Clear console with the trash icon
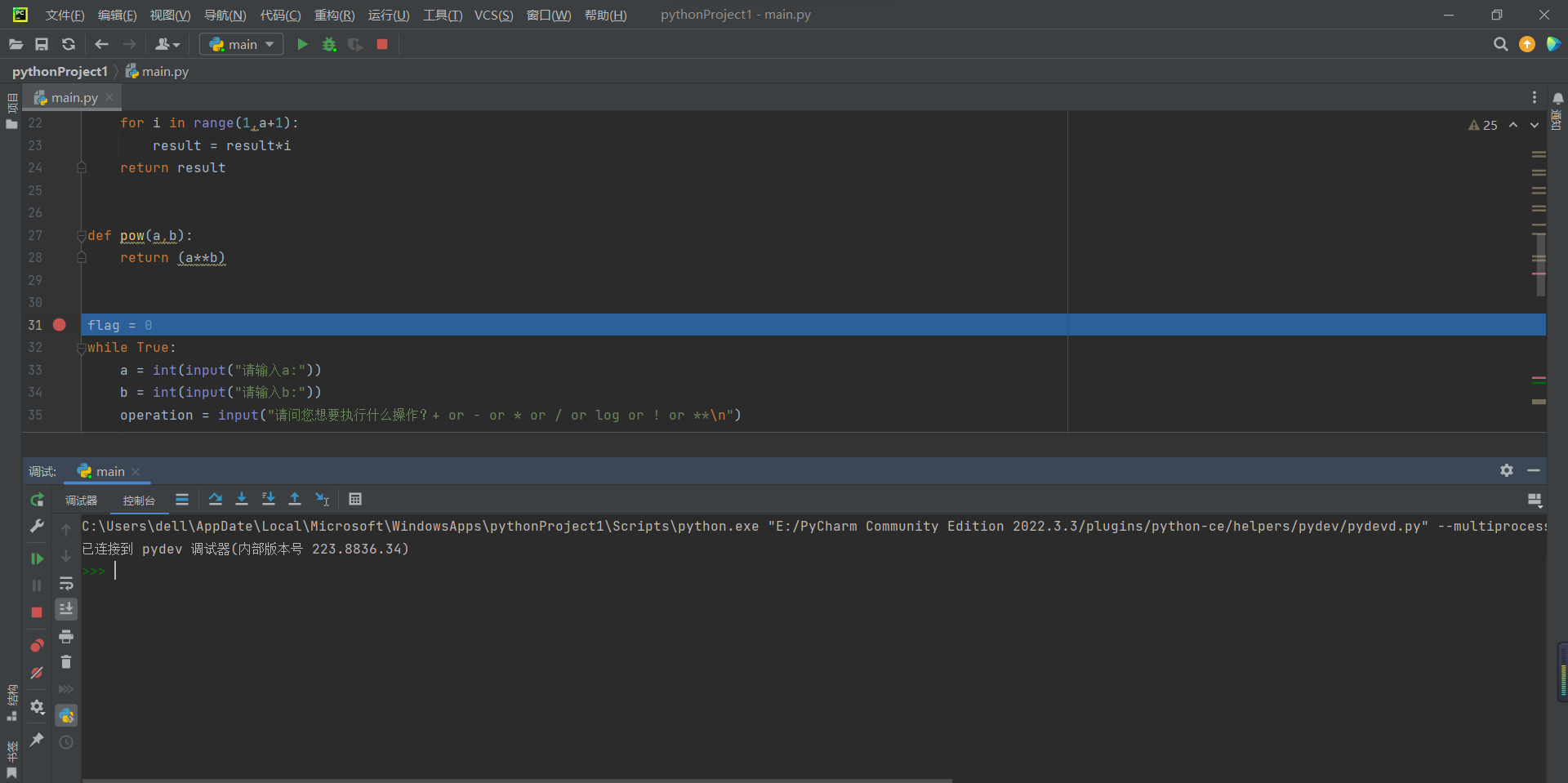 66,662
